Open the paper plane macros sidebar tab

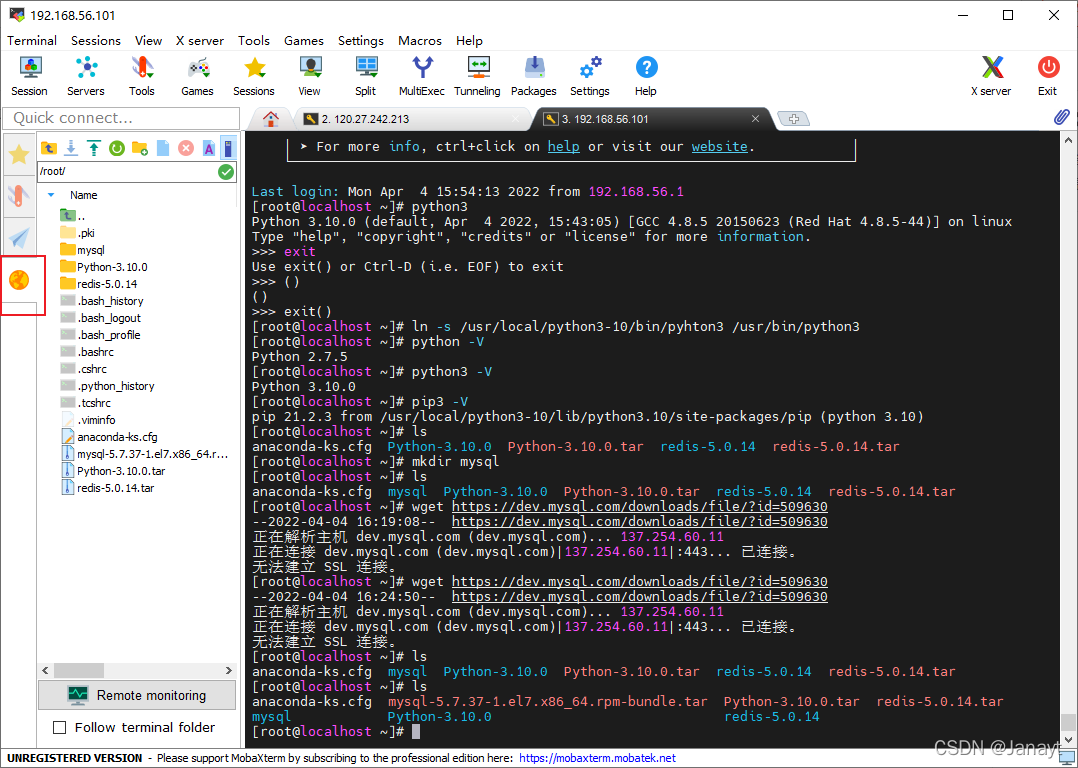(x=19, y=238)
